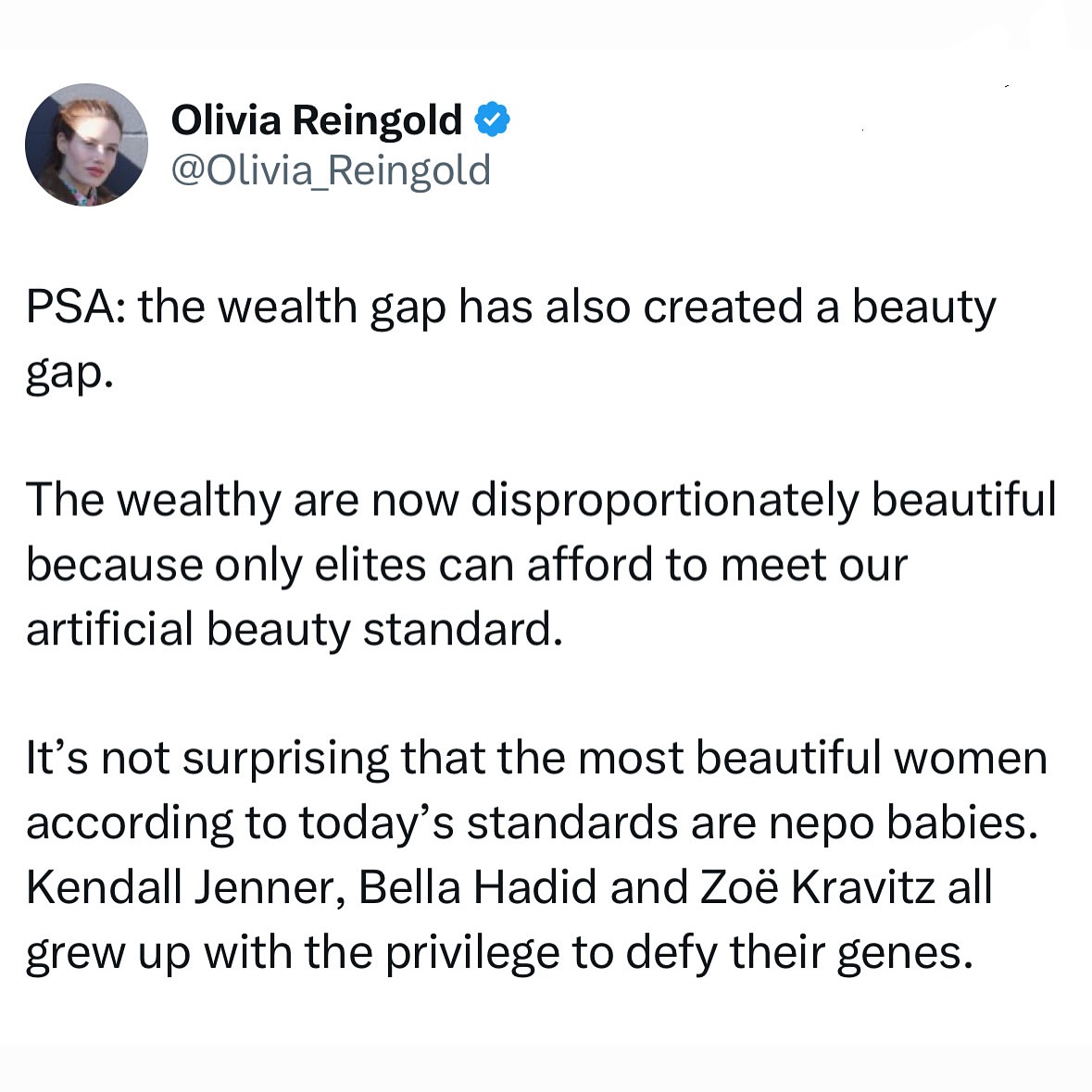Click the name Zoë Kravitz
The height and width of the screenshot is (1092, 1092).
point(817,888)
